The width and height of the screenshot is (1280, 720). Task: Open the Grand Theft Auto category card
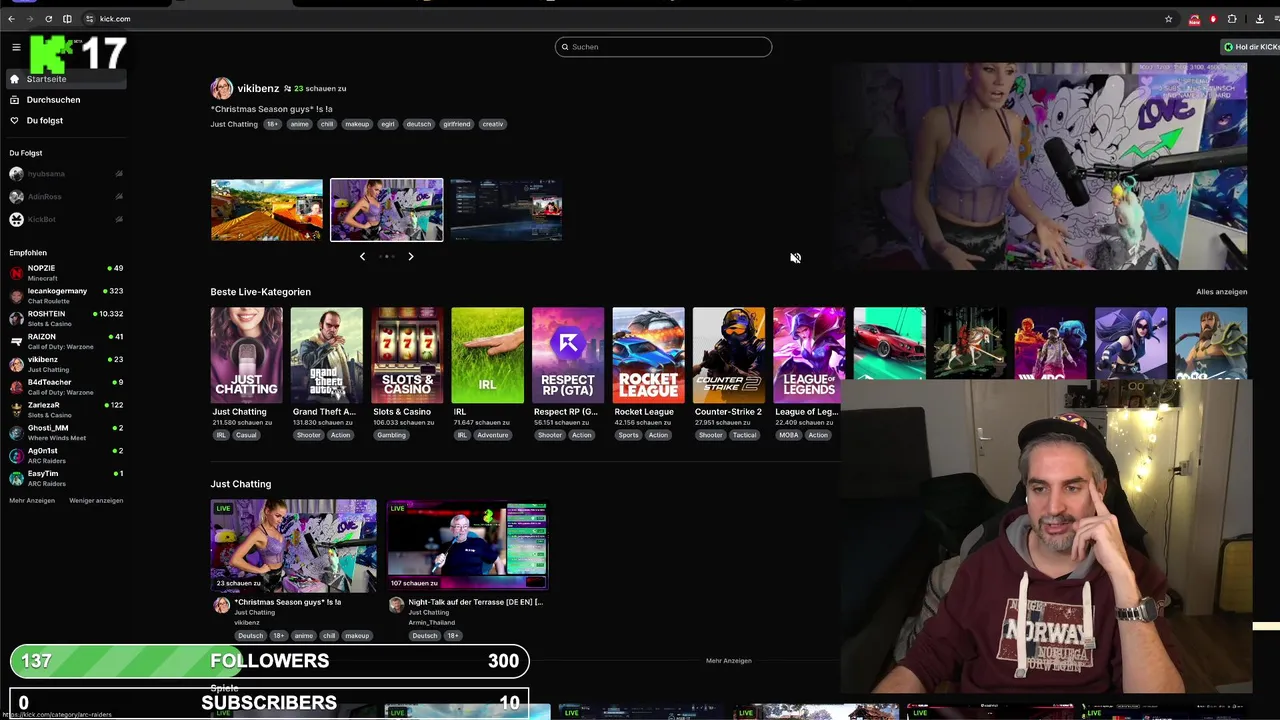[x=327, y=356]
